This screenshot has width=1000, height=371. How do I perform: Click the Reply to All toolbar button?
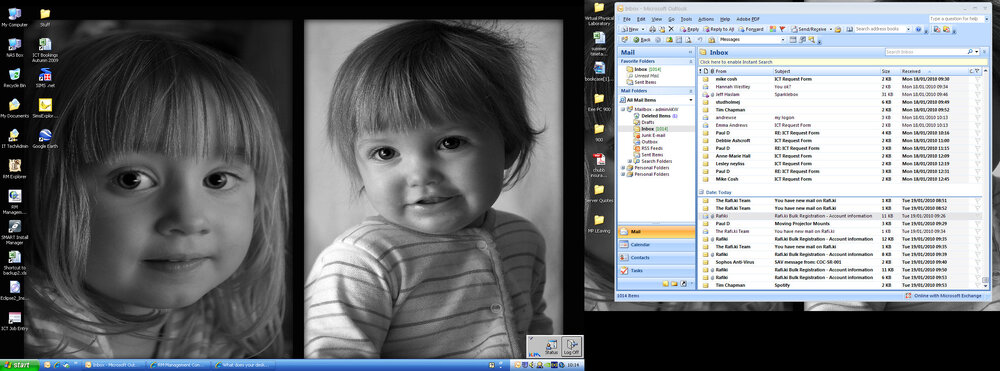[718, 29]
